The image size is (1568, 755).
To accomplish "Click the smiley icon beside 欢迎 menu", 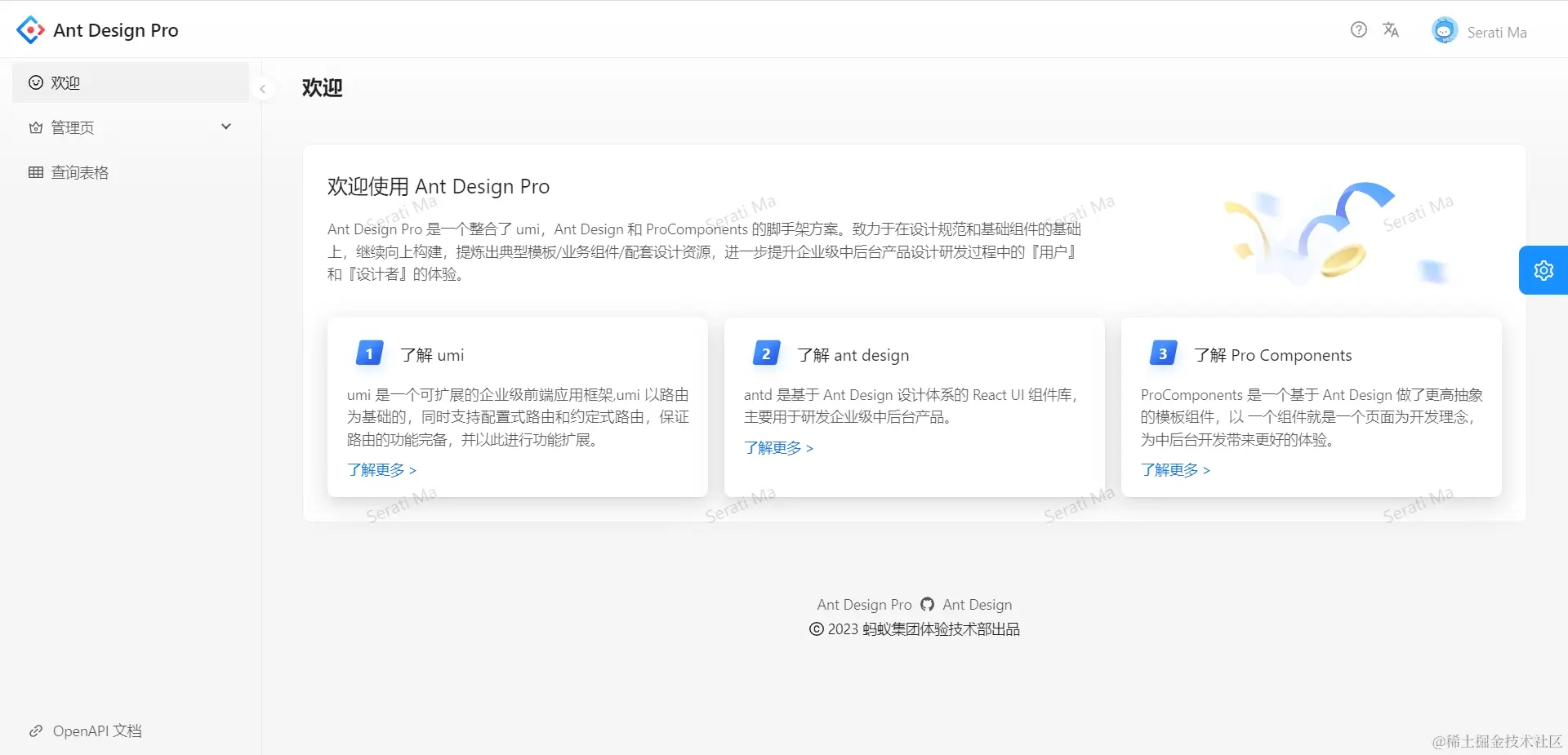I will tap(36, 82).
